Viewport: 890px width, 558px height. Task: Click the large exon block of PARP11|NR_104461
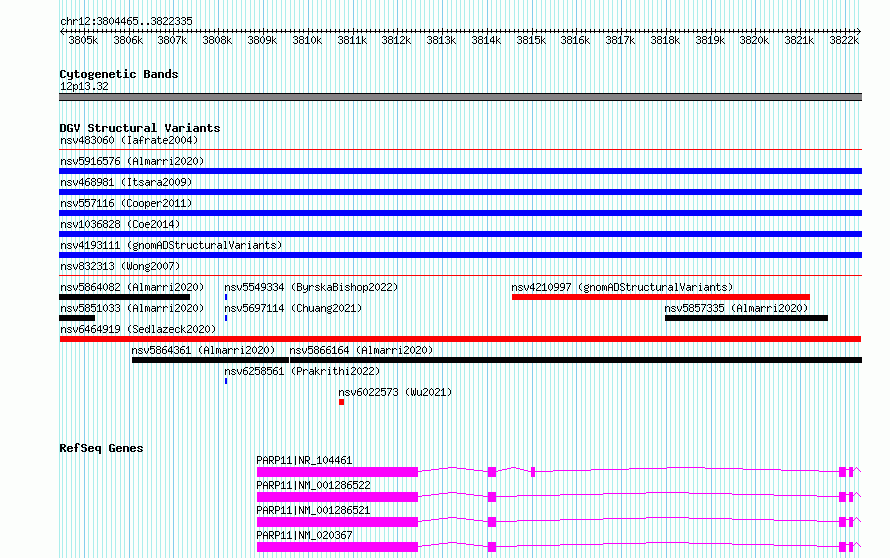coord(337,472)
